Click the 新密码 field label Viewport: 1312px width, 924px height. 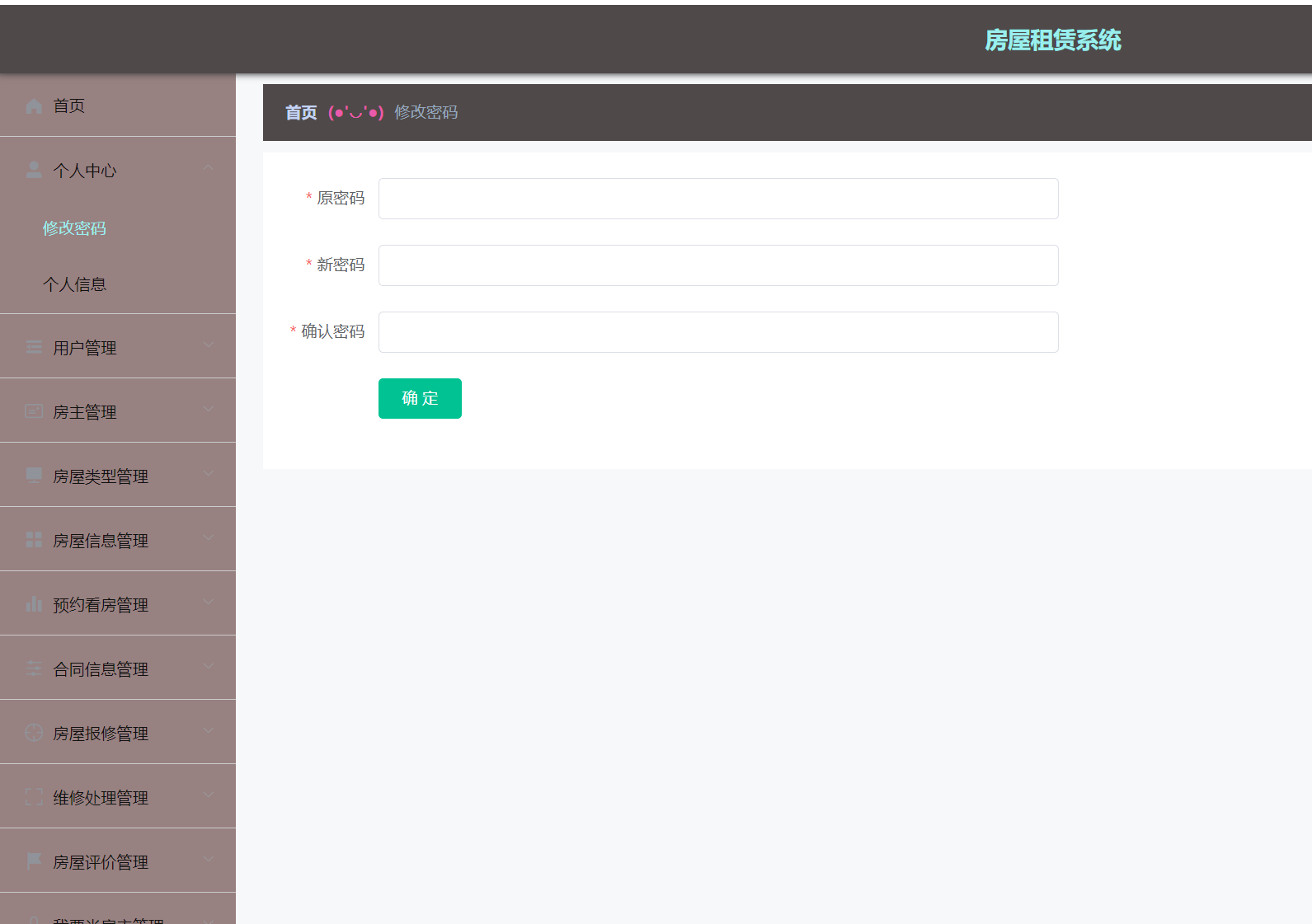[x=341, y=265]
